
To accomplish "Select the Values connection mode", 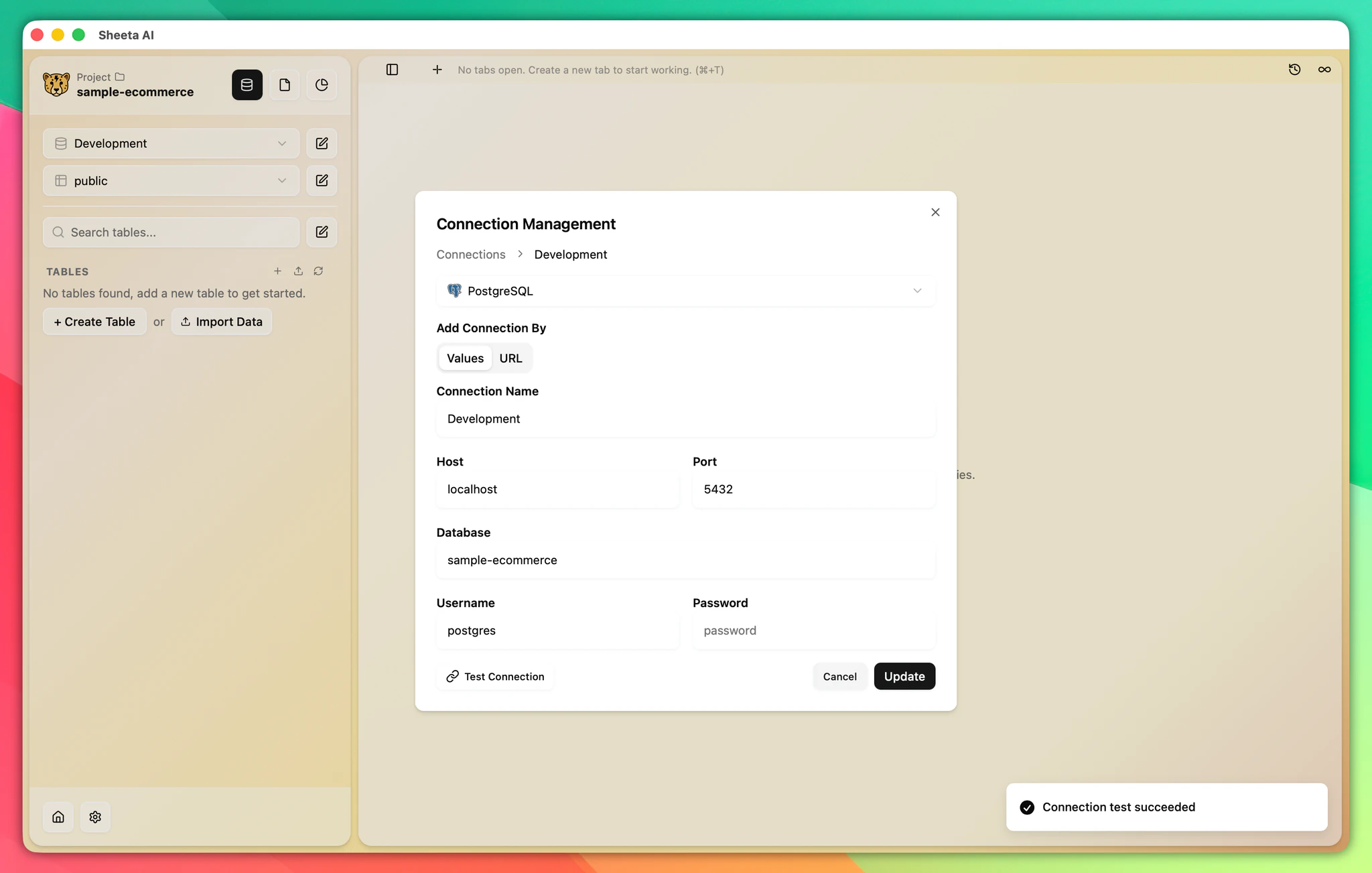I will (x=465, y=358).
